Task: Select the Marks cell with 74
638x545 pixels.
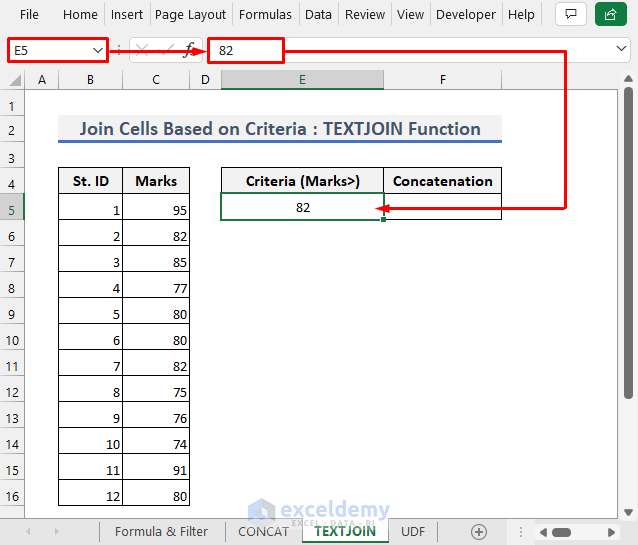Action: pyautogui.click(x=156, y=441)
